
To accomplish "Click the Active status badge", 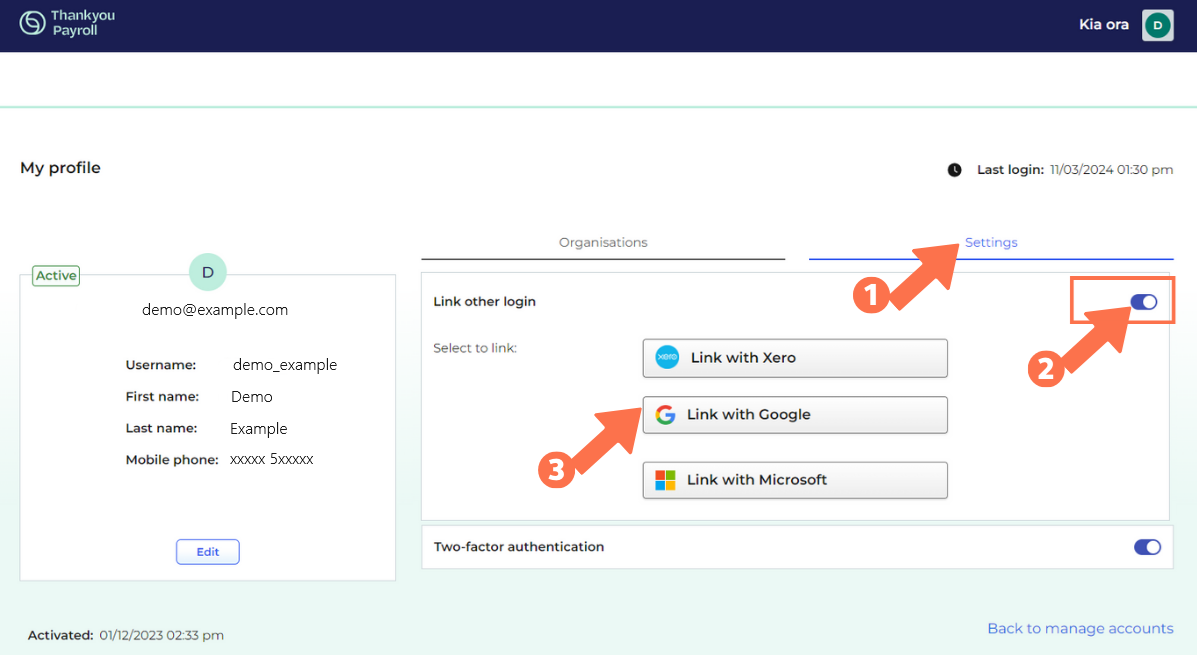I will click(55, 275).
